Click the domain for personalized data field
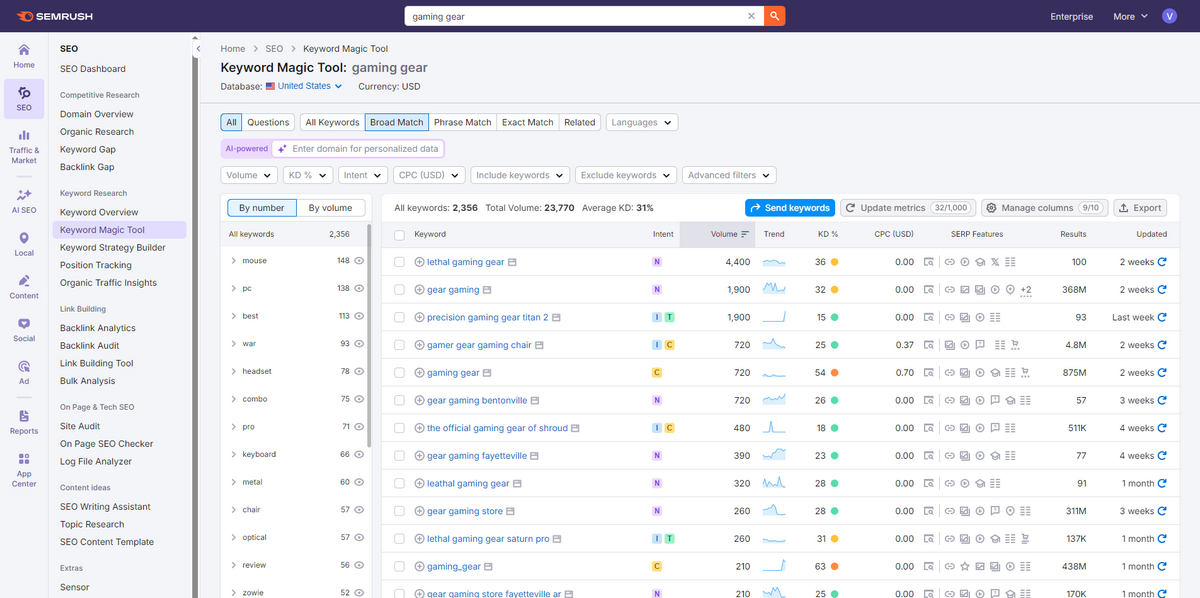1200x598 pixels. [357, 148]
